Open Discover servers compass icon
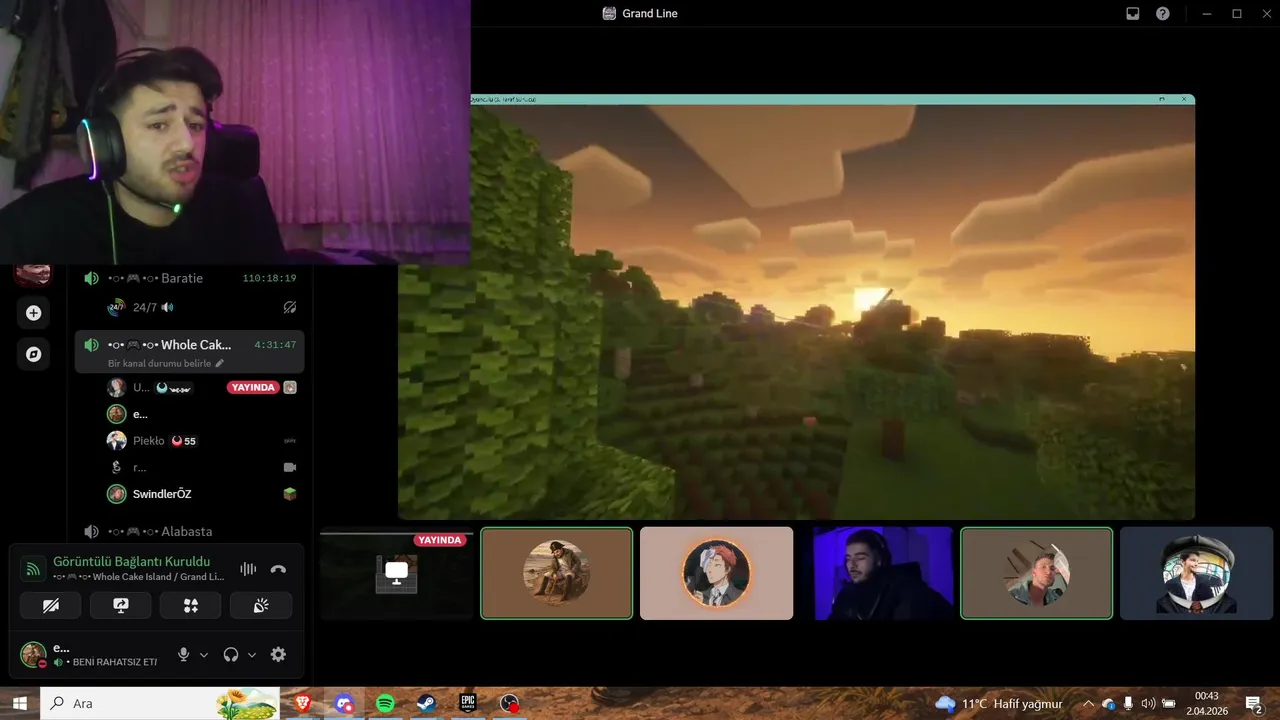1280x720 pixels. 33,354
